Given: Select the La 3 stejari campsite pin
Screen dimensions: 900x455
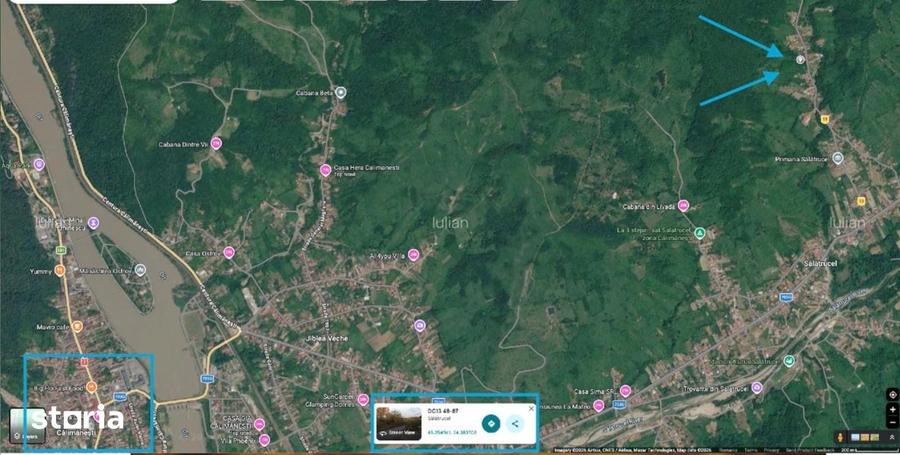Looking at the screenshot, I should tap(699, 233).
